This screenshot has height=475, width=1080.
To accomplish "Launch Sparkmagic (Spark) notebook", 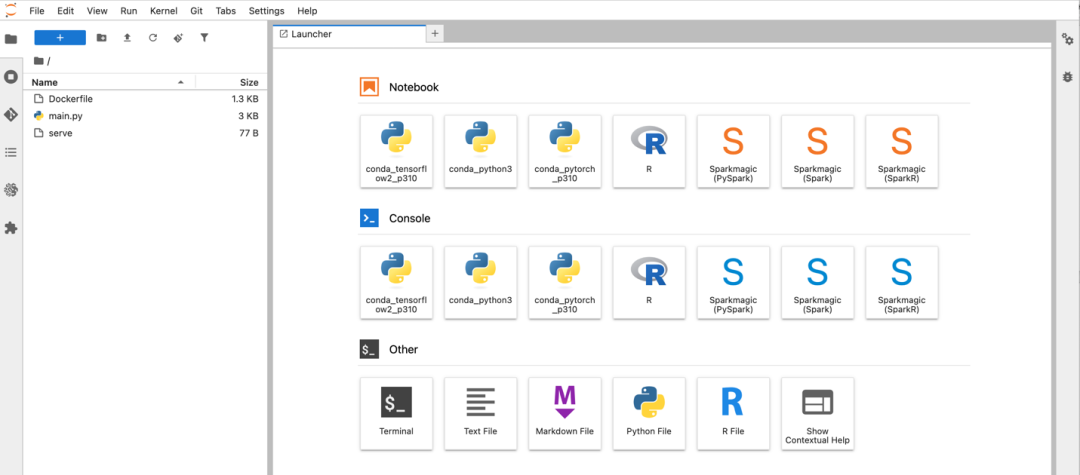I will click(x=817, y=151).
